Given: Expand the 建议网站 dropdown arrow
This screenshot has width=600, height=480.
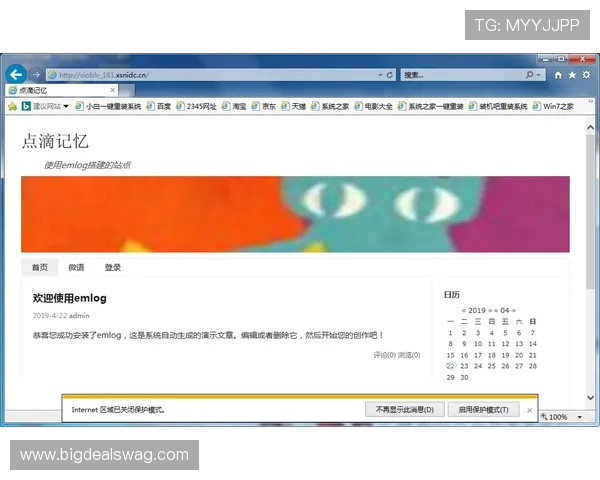Looking at the screenshot, I should point(66,106).
